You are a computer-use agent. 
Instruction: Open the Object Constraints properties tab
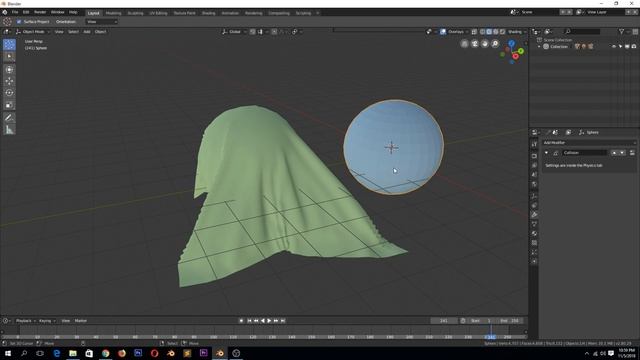click(x=534, y=205)
